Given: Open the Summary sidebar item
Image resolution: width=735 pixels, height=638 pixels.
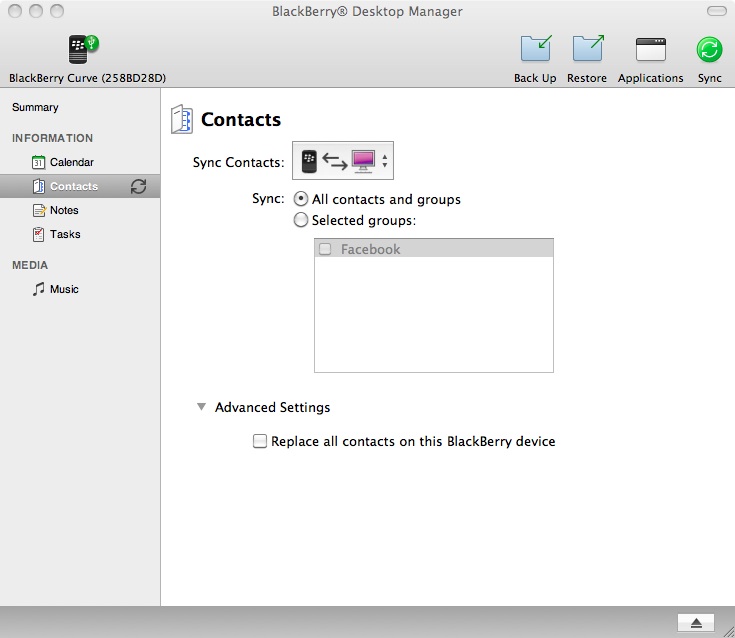Looking at the screenshot, I should 35,107.
